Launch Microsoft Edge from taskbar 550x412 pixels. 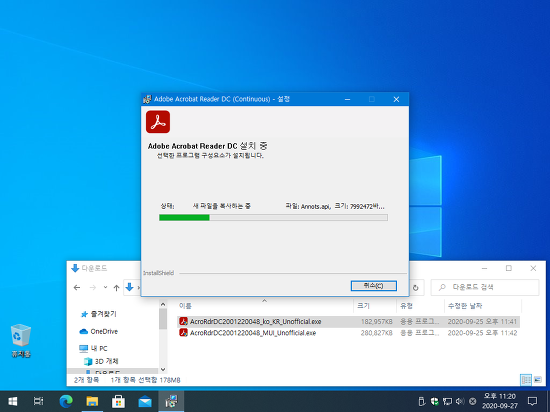[x=66, y=401]
